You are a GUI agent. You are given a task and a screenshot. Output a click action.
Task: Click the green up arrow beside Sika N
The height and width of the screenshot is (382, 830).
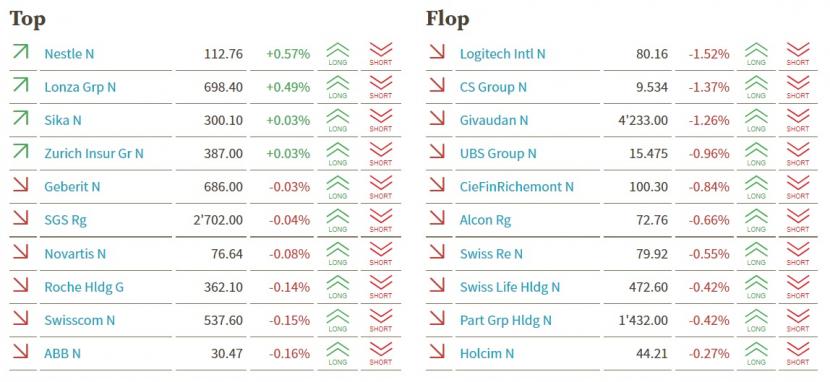[x=20, y=118]
